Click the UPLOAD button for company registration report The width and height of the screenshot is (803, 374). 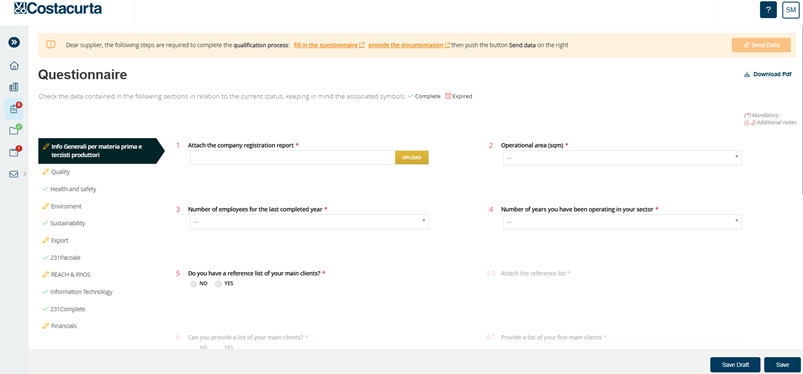coord(412,158)
